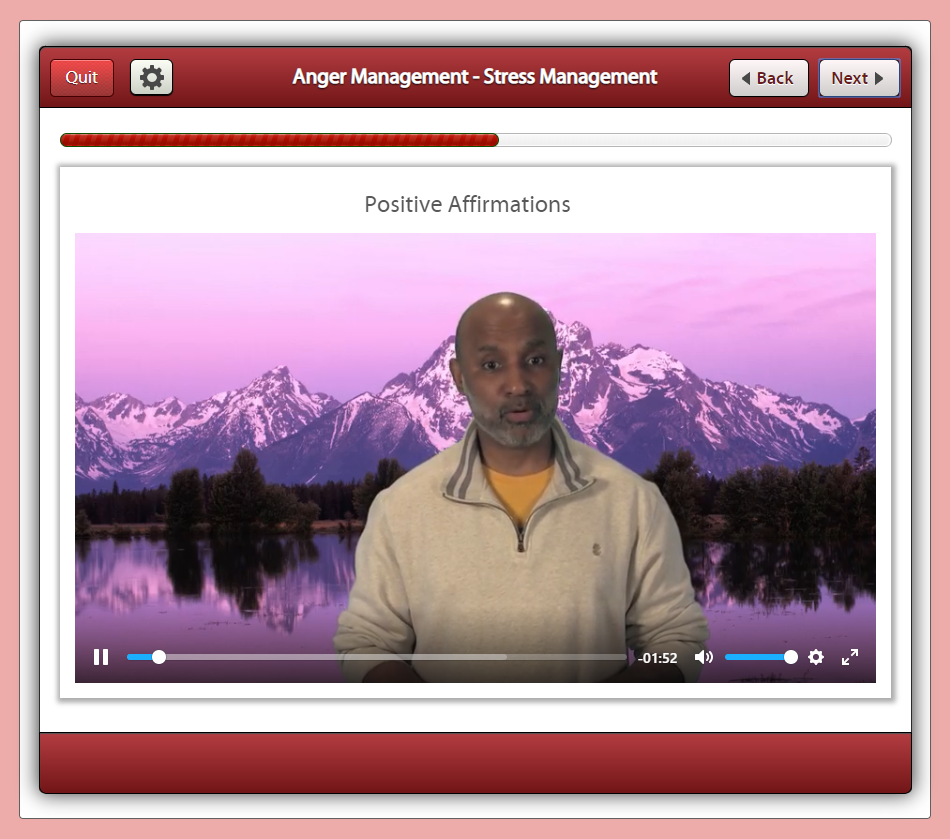This screenshot has height=839, width=950.
Task: Select the Positive Affirmations heading
Action: coord(467,205)
